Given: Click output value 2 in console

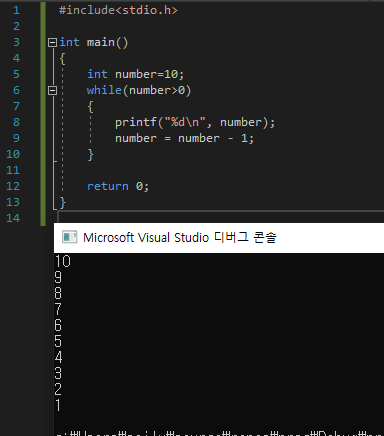Looking at the screenshot, I should [58, 389].
